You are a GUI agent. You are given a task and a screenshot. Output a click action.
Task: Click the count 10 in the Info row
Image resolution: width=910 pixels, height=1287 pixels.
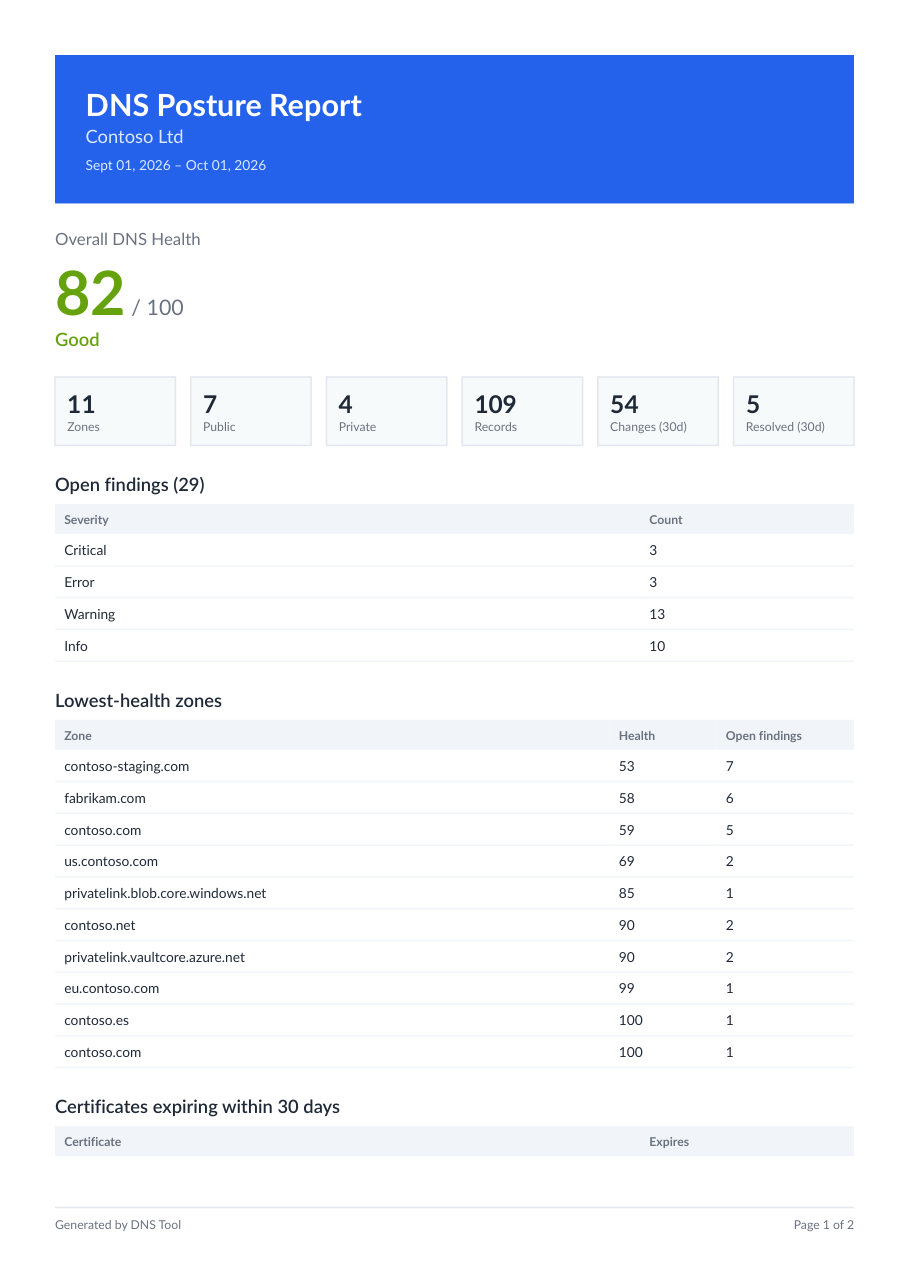[657, 646]
